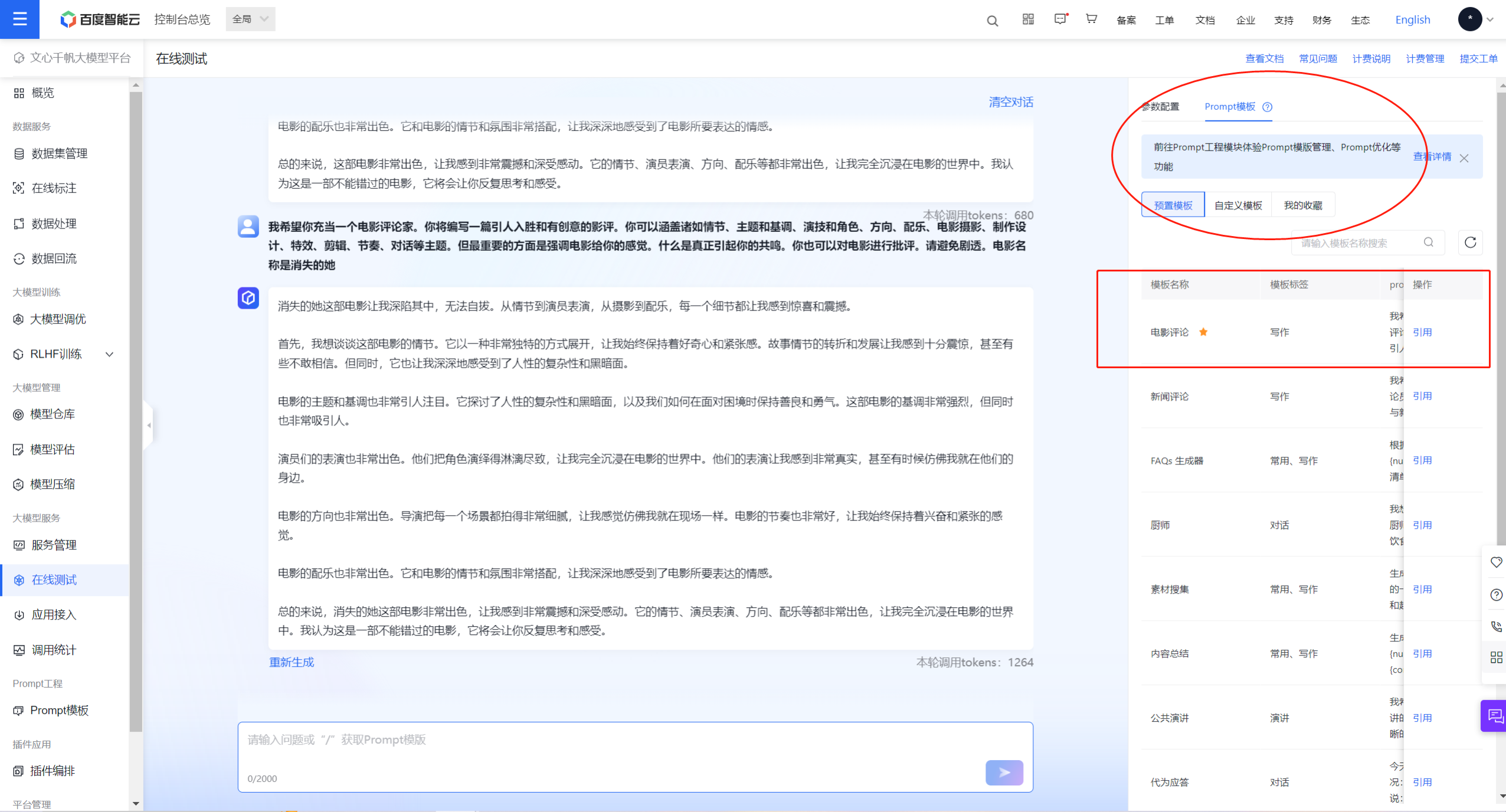Select the 自定义模板 tab
This screenshot has height=812, width=1506.
point(1238,205)
